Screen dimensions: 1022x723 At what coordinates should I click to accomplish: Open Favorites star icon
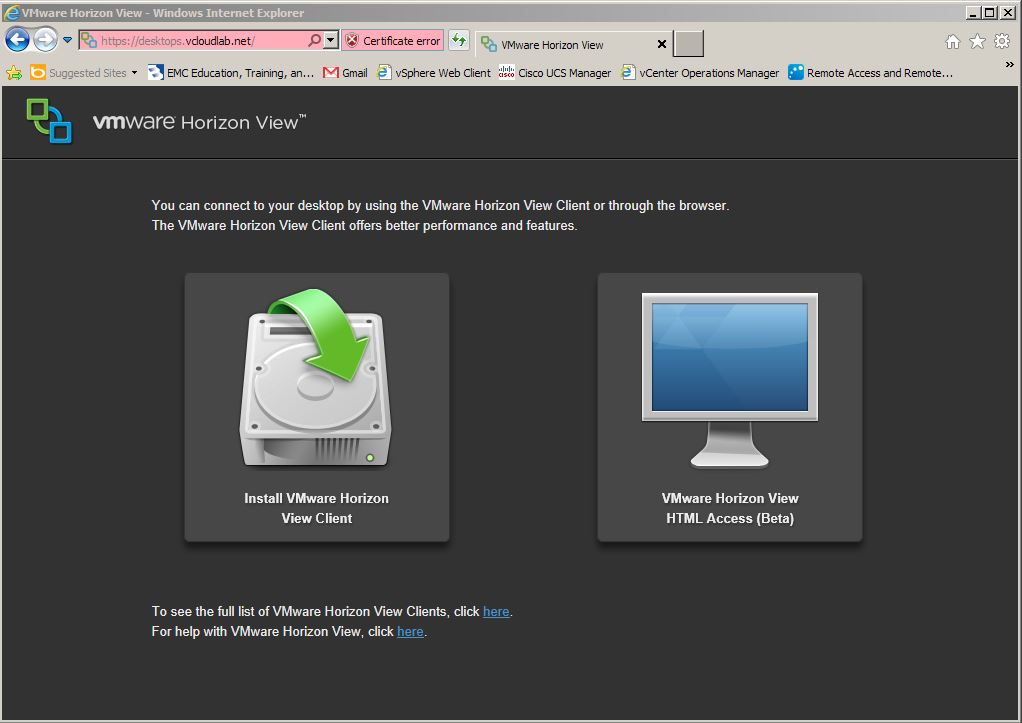pos(977,42)
